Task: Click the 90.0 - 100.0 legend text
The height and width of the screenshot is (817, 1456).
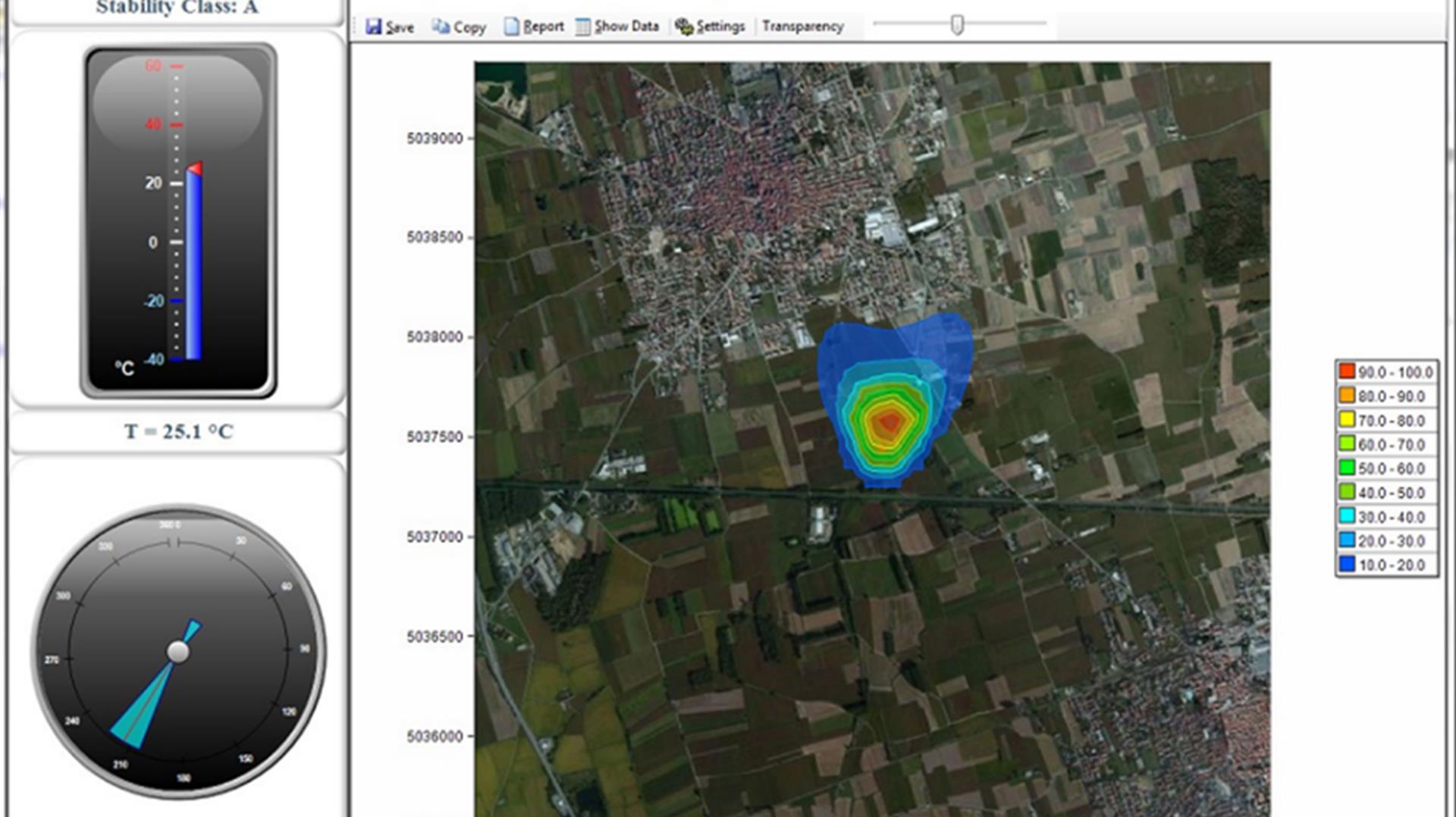Action: click(x=1395, y=372)
